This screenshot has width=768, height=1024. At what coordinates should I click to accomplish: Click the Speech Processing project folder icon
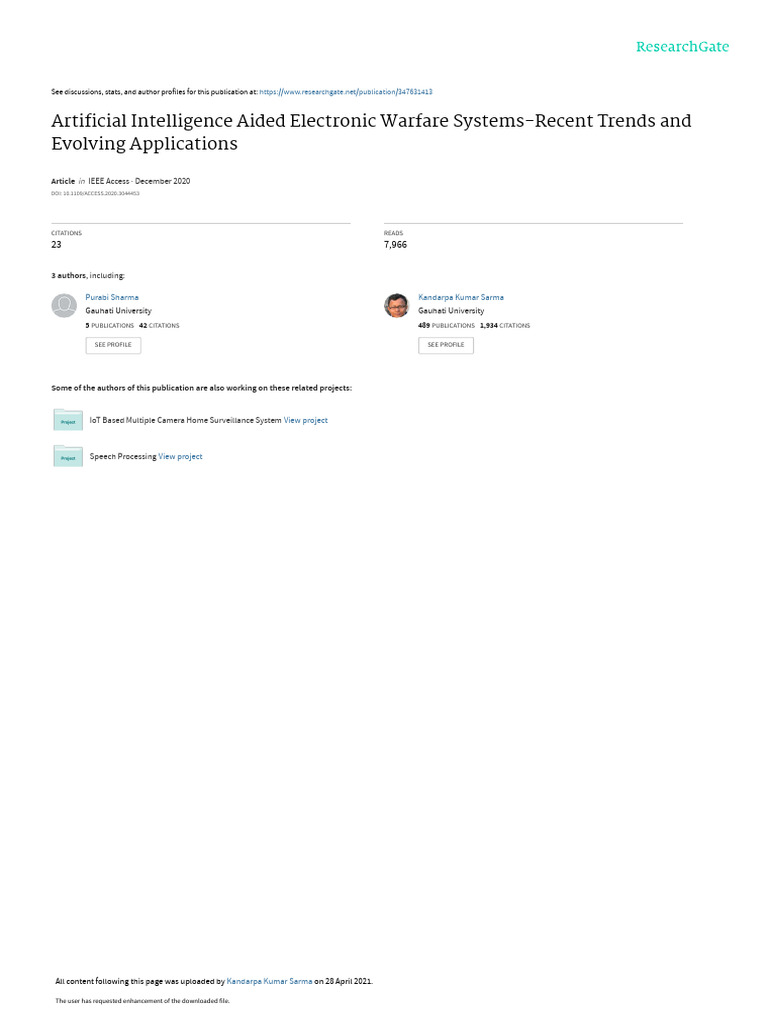click(x=68, y=456)
